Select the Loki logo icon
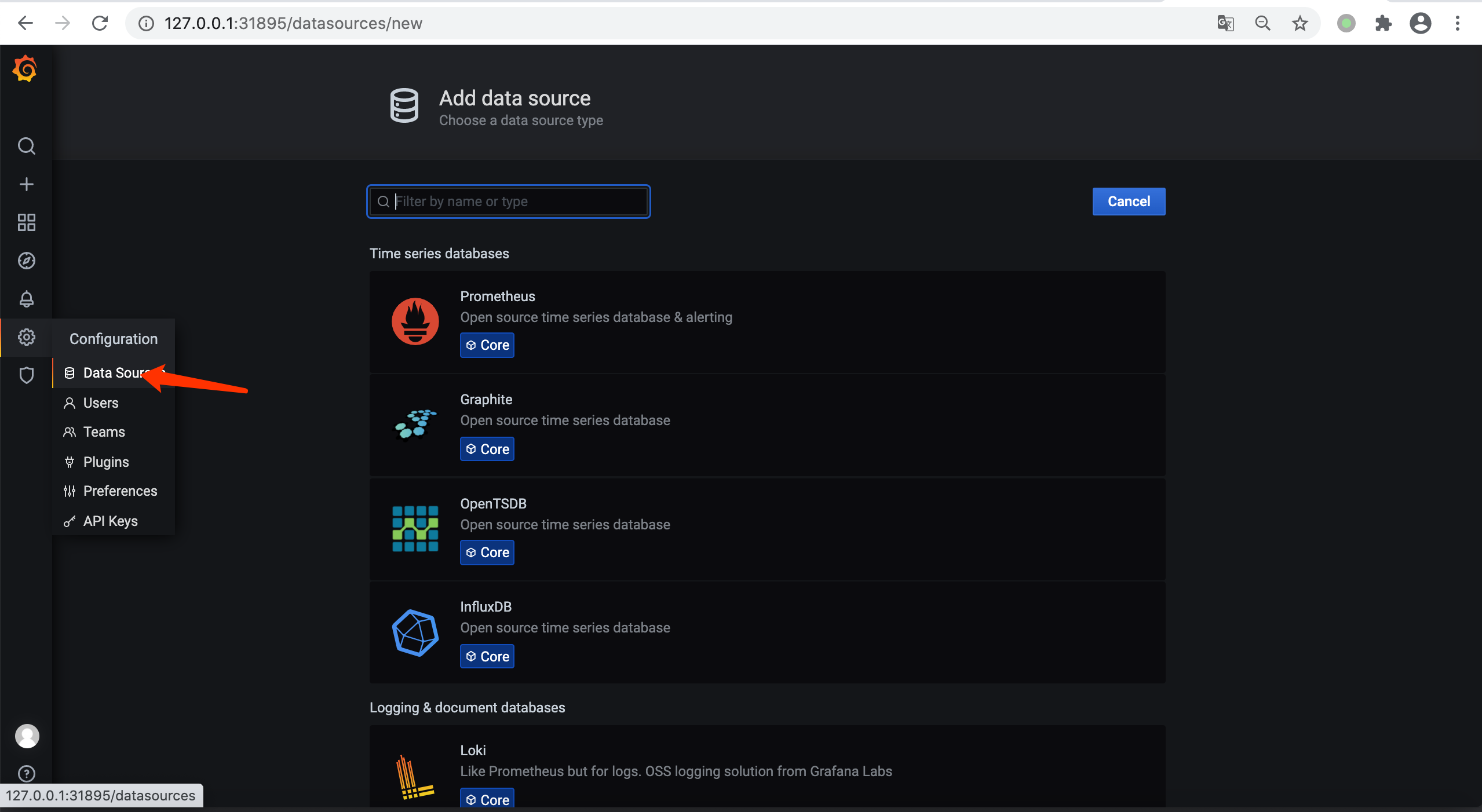The height and width of the screenshot is (812, 1482). (x=415, y=777)
